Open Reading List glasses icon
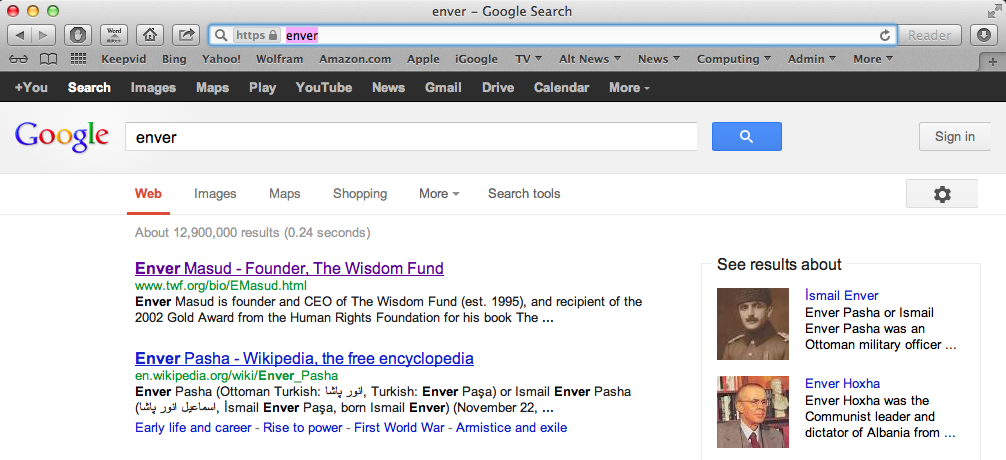 tap(19, 59)
